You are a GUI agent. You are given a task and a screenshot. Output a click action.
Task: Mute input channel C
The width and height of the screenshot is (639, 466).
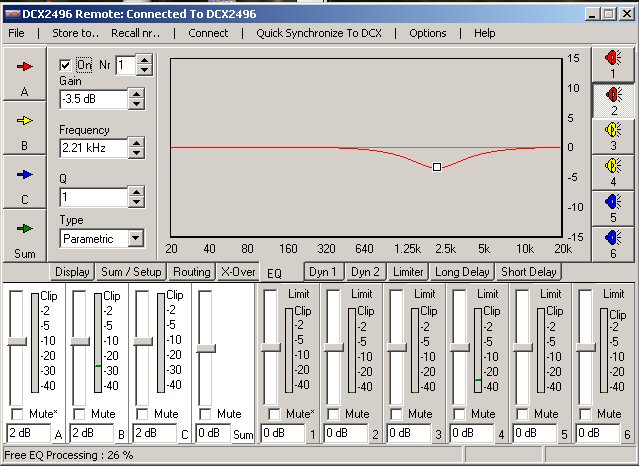click(x=142, y=414)
